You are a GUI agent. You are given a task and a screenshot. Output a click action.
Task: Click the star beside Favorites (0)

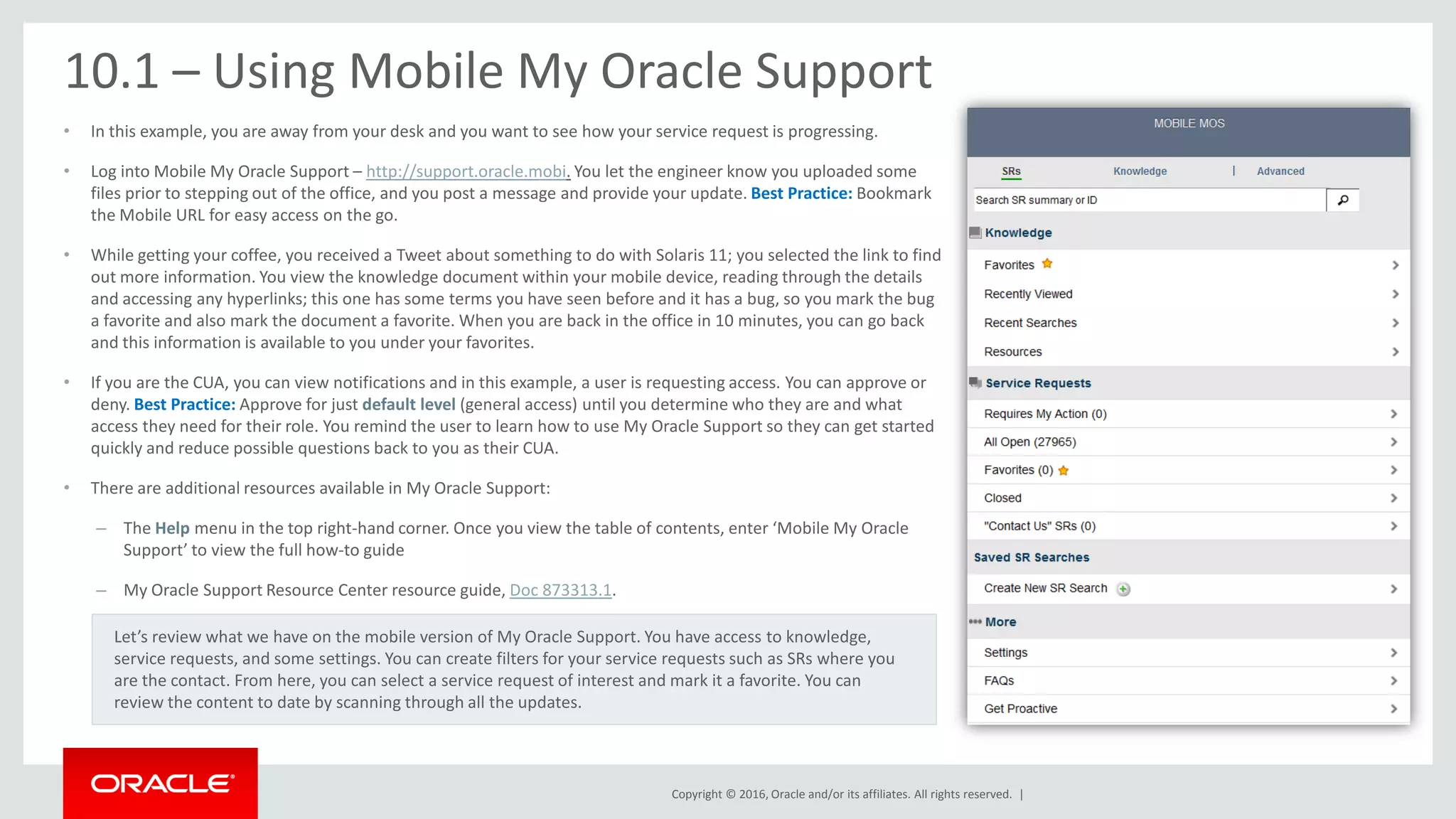coord(1064,471)
